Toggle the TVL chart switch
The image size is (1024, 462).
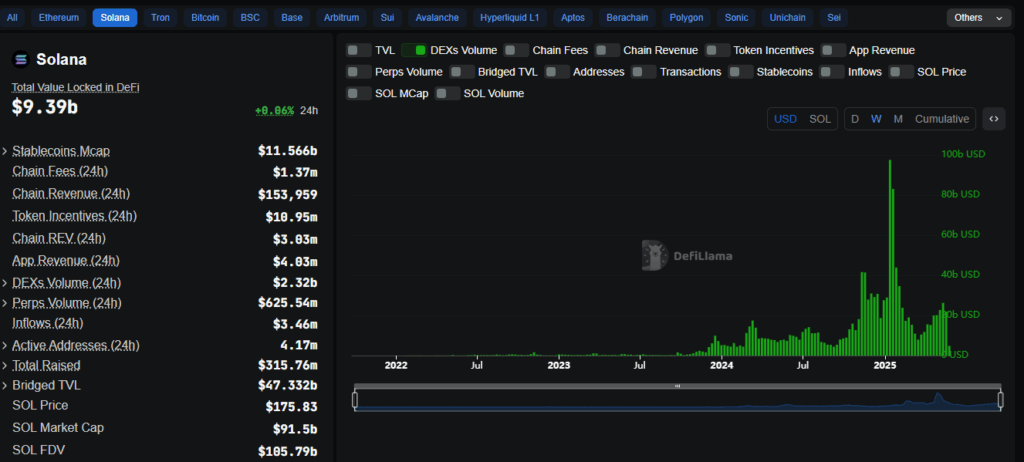tap(359, 50)
